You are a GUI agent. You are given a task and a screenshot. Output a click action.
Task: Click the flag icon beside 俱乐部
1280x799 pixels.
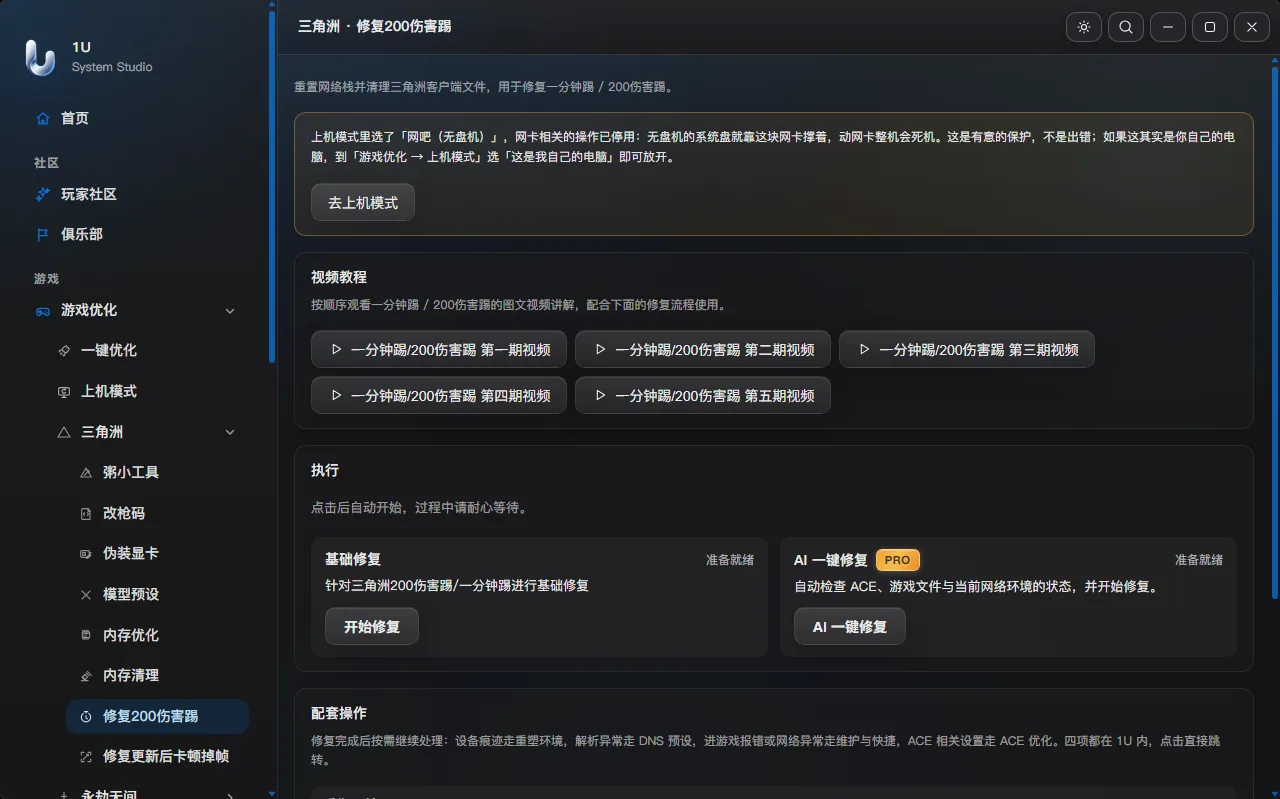pos(43,234)
